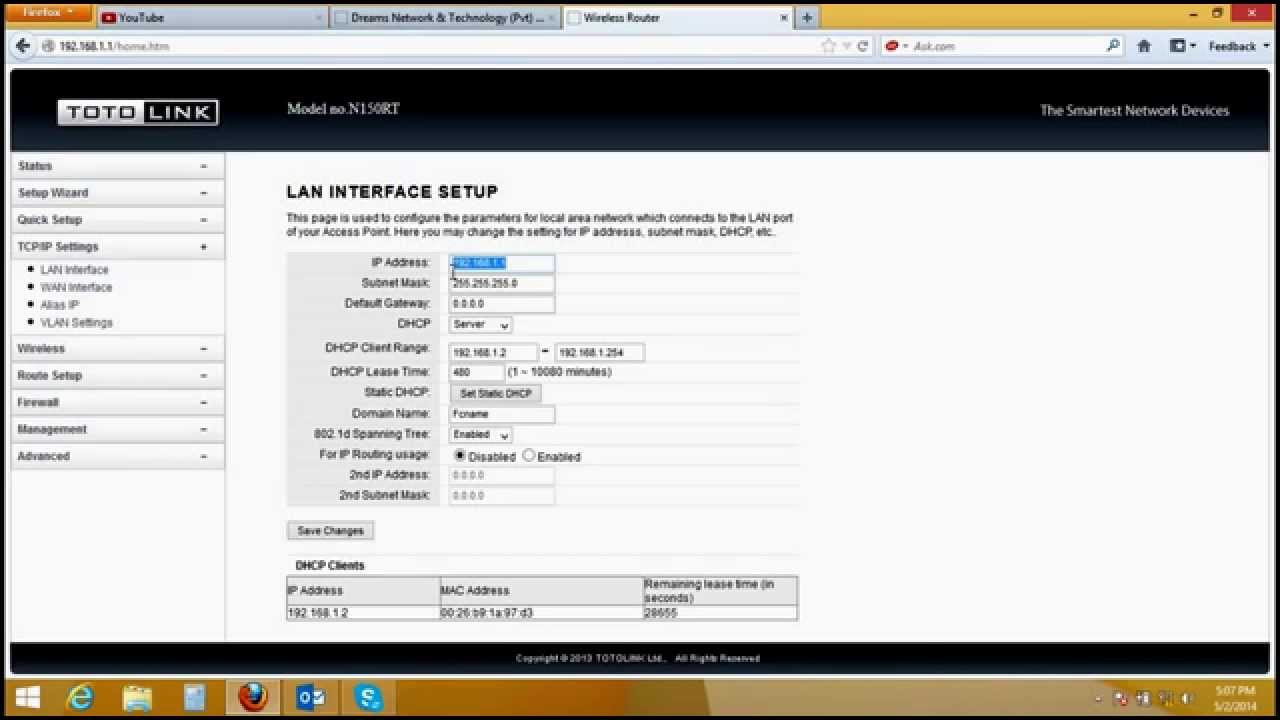The width and height of the screenshot is (1280, 720).
Task: Select Disabled for IP Routing usage
Action: pyautogui.click(x=460, y=456)
